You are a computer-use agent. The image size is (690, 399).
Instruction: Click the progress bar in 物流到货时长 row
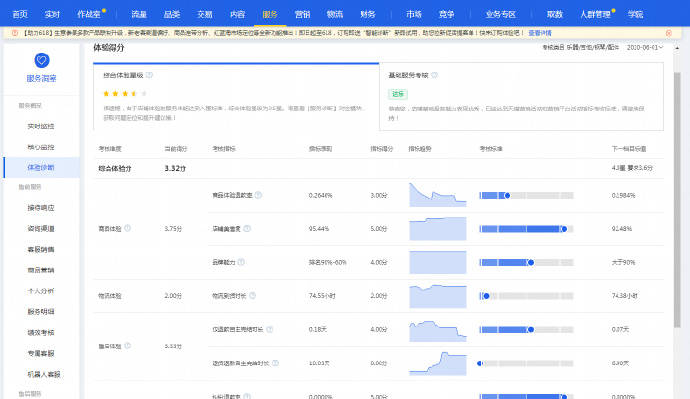click(526, 296)
